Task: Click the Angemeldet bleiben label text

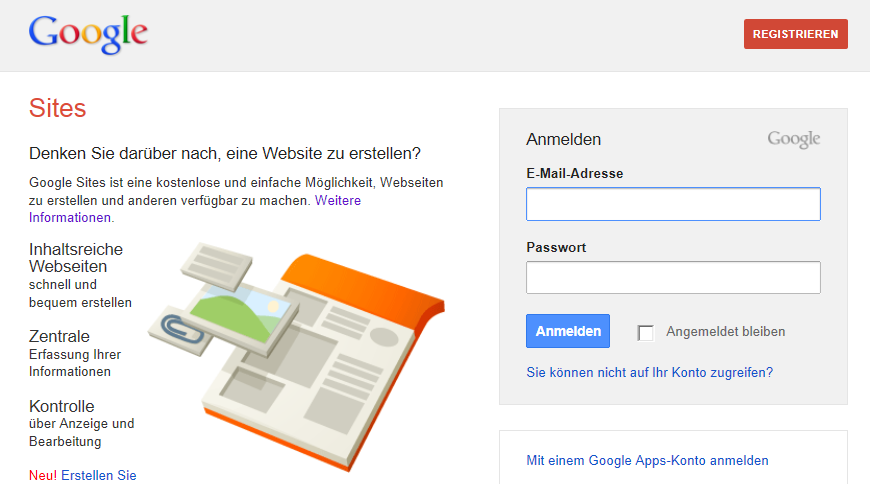Action: pos(725,332)
